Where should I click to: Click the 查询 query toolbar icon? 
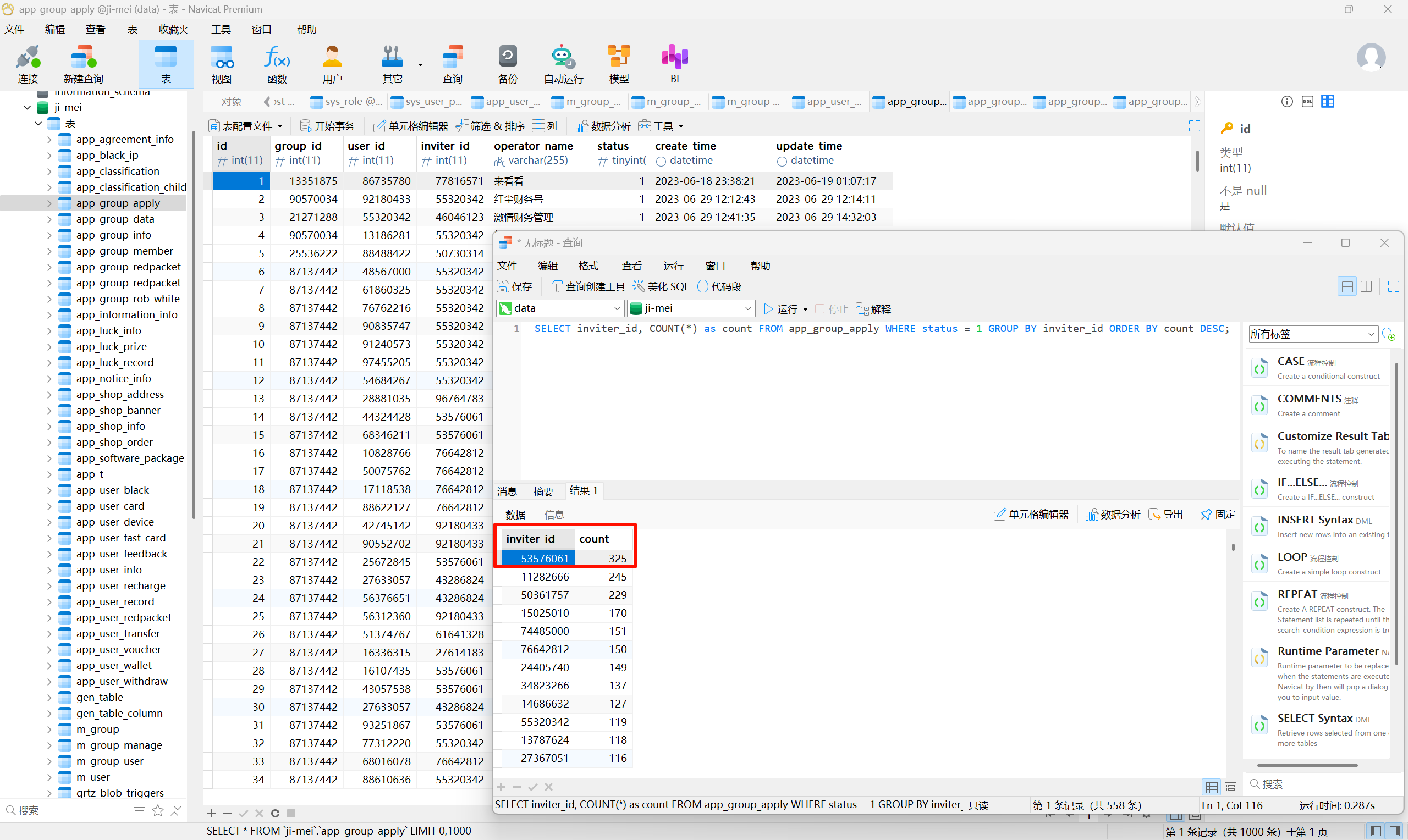pyautogui.click(x=452, y=64)
